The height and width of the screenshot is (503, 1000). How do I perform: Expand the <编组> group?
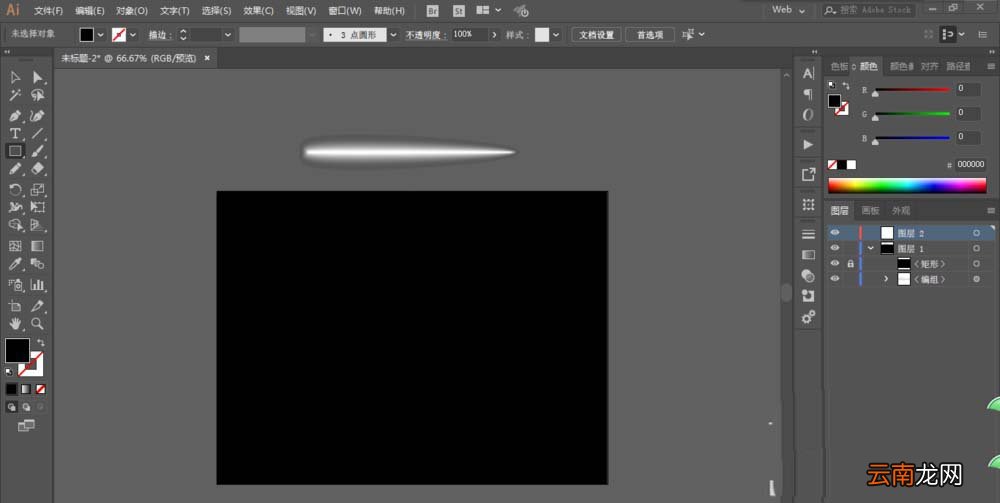(x=886, y=279)
